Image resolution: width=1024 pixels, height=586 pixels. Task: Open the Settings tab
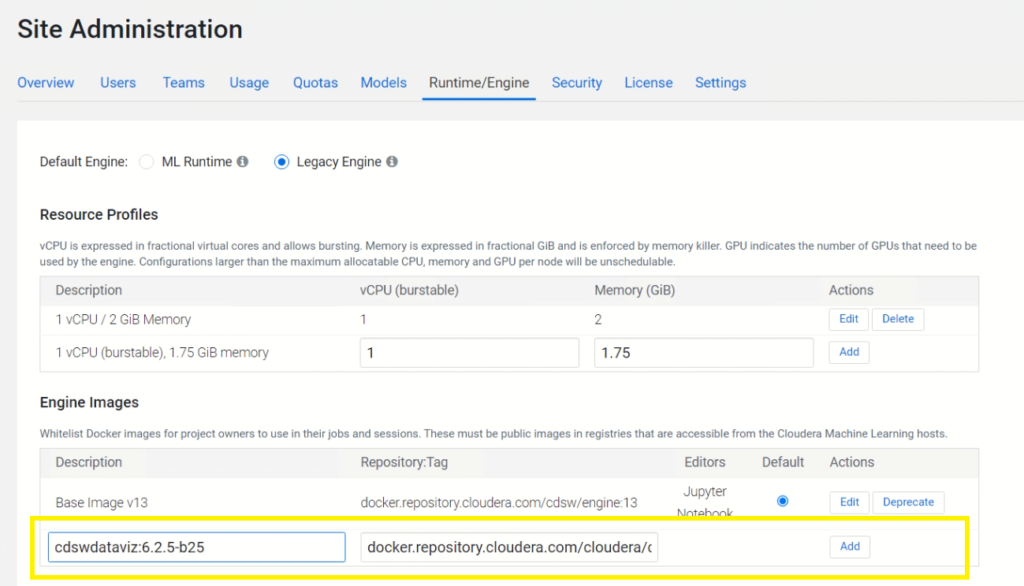pos(720,83)
